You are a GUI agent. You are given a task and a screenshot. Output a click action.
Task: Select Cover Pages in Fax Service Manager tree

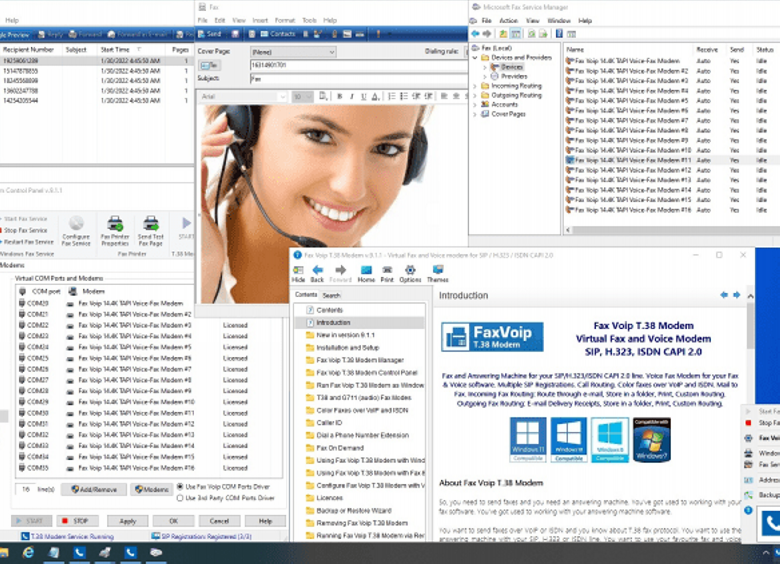[x=508, y=114]
